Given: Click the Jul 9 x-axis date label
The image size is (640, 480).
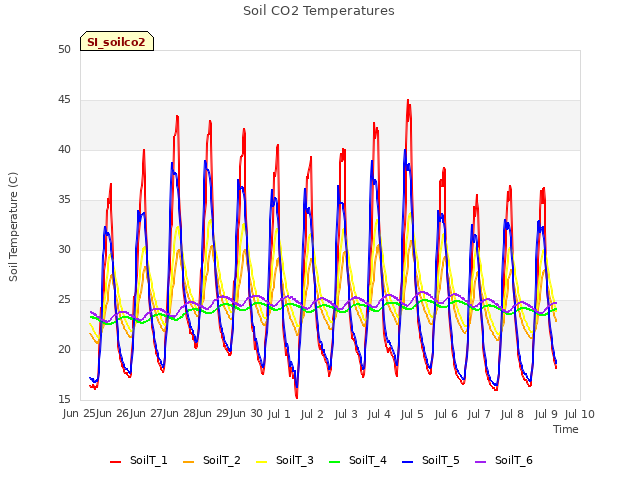Looking at the screenshot, I should click(x=546, y=414).
